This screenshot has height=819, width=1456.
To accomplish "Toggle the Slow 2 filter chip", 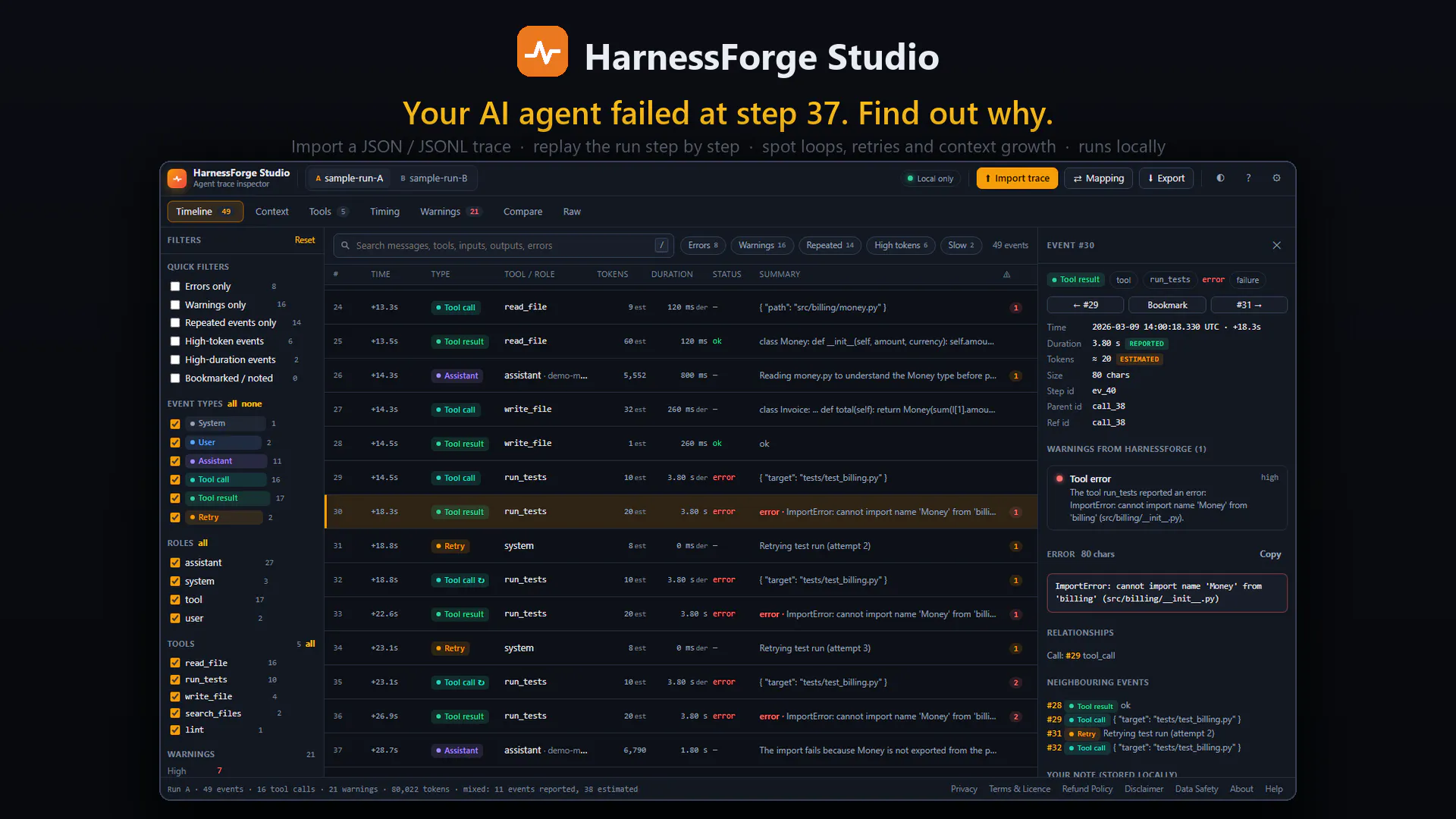I will (x=961, y=246).
